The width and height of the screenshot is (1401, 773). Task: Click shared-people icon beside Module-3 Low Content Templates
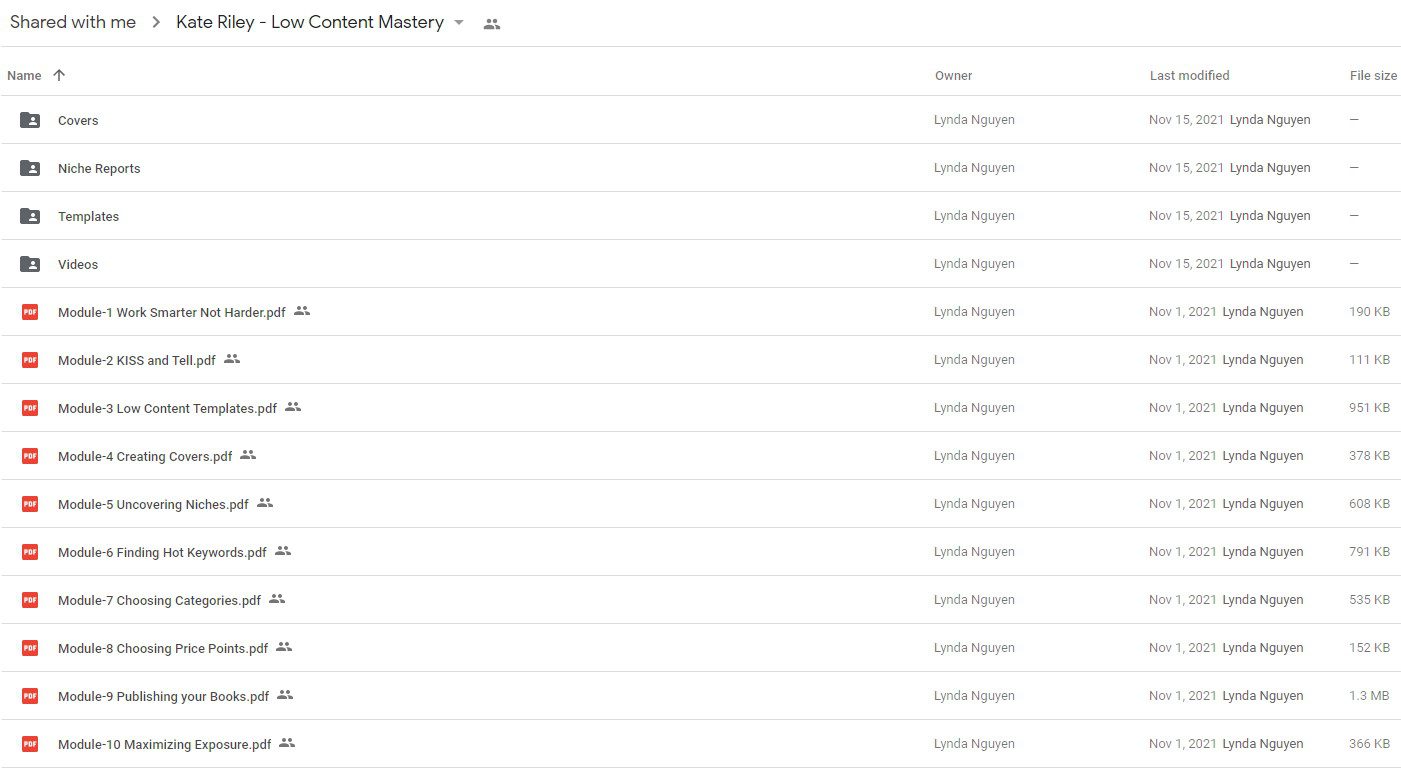293,407
